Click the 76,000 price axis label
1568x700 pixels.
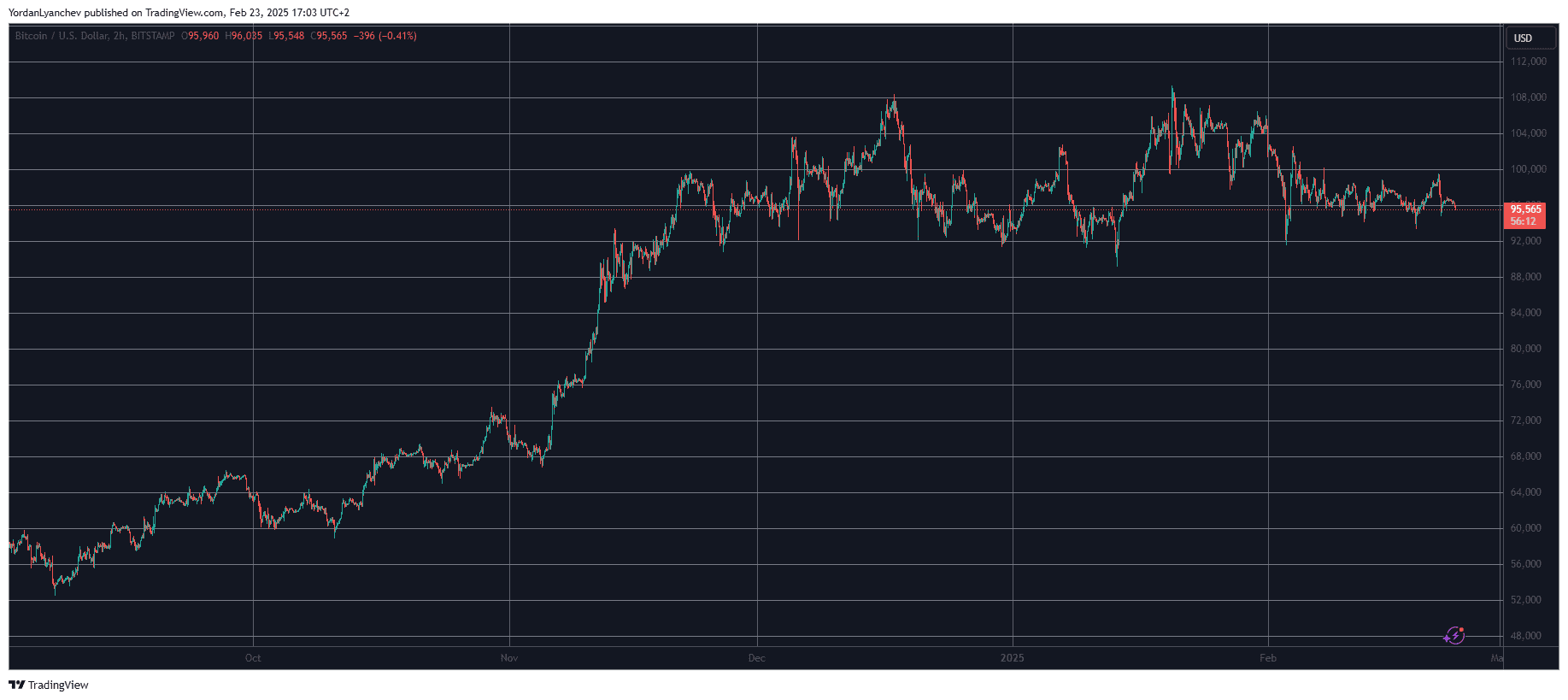click(1526, 385)
